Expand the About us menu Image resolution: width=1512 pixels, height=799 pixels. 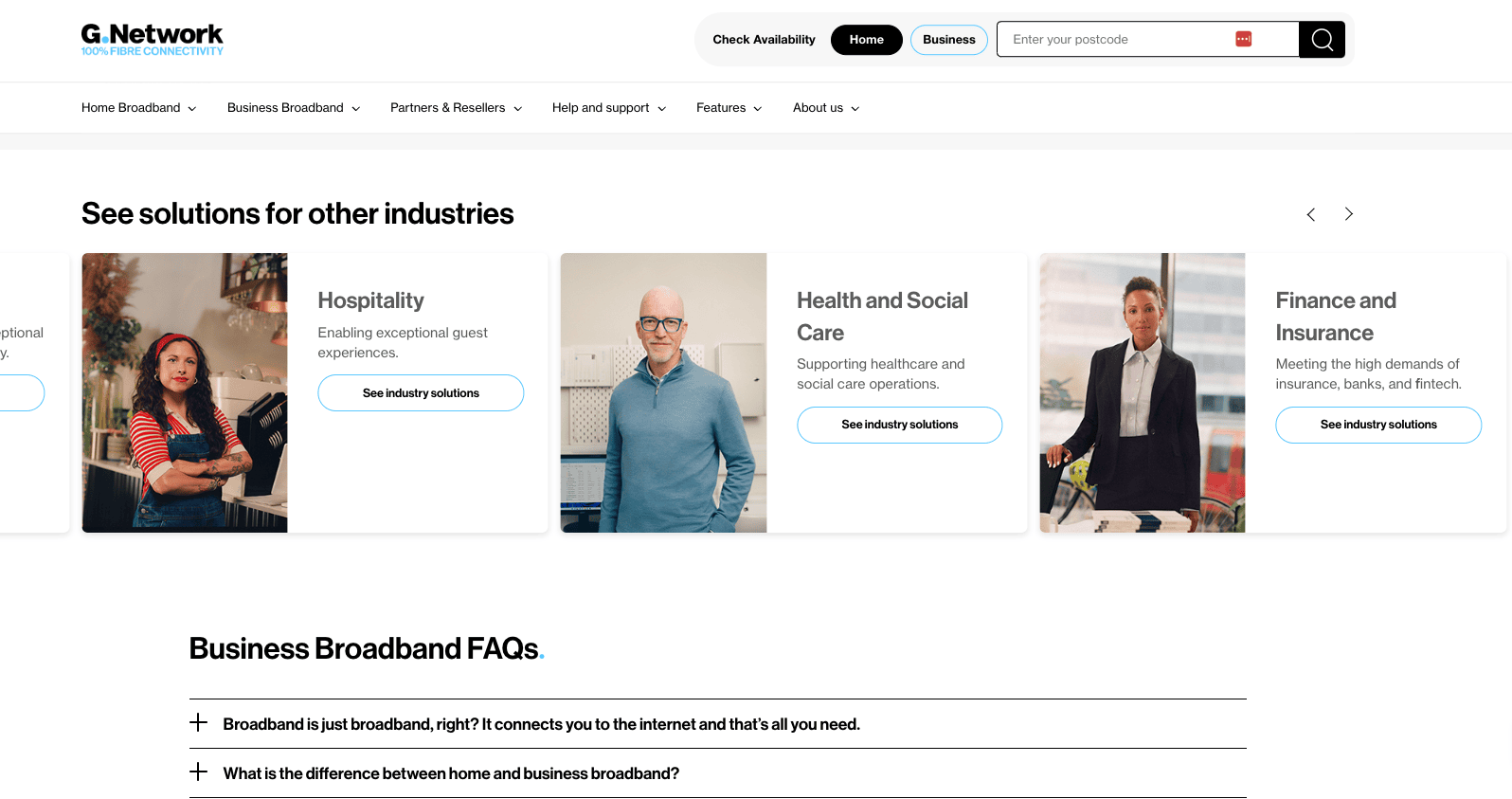[825, 108]
